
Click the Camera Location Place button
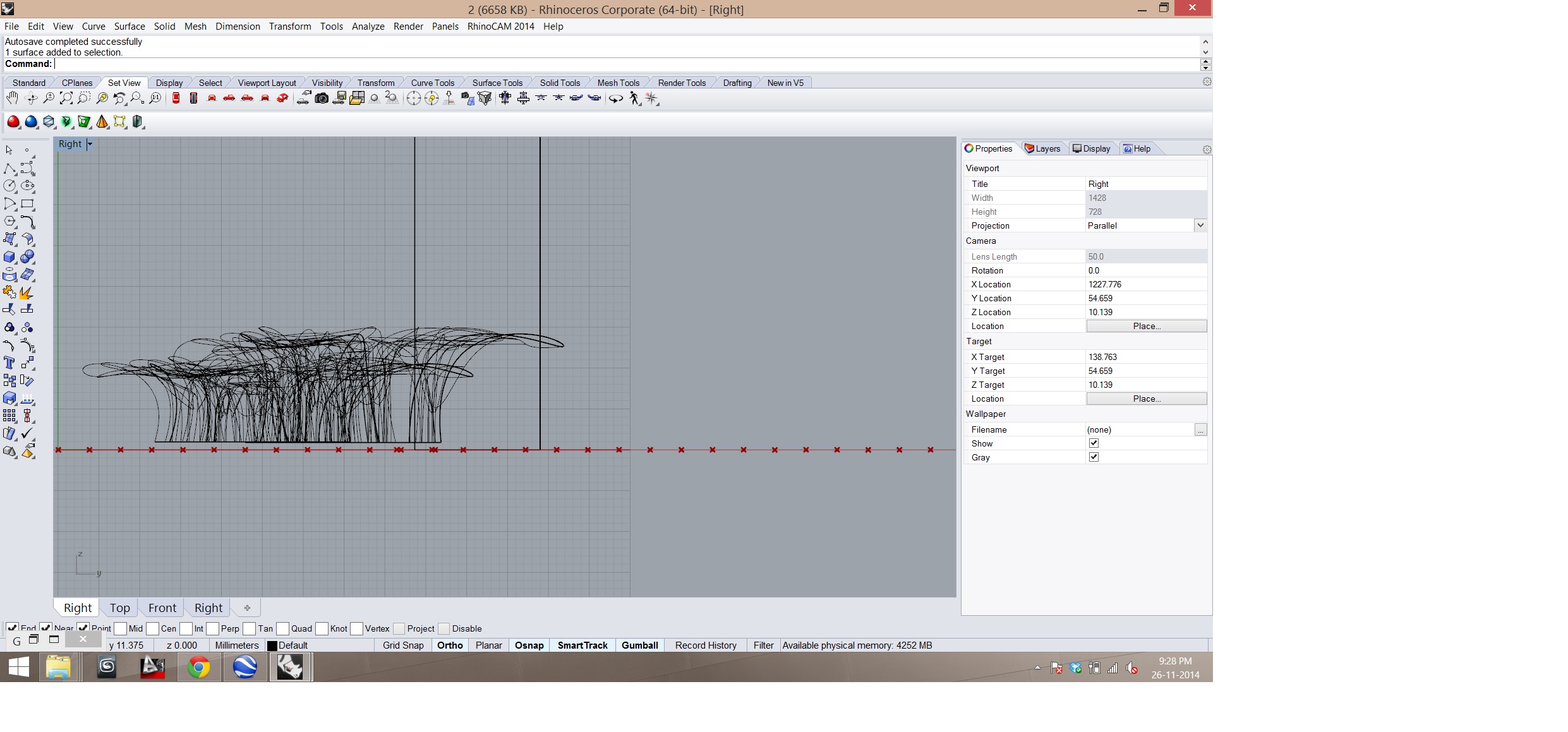pyautogui.click(x=1146, y=326)
